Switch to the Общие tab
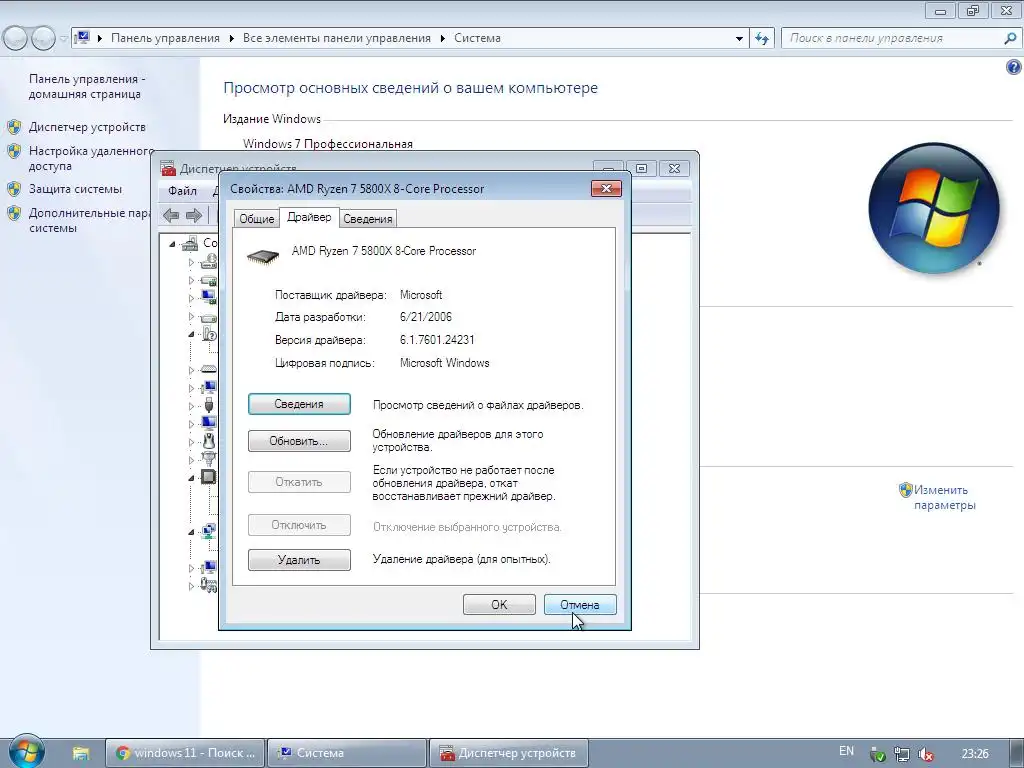Viewport: 1024px width, 768px height. (x=257, y=219)
